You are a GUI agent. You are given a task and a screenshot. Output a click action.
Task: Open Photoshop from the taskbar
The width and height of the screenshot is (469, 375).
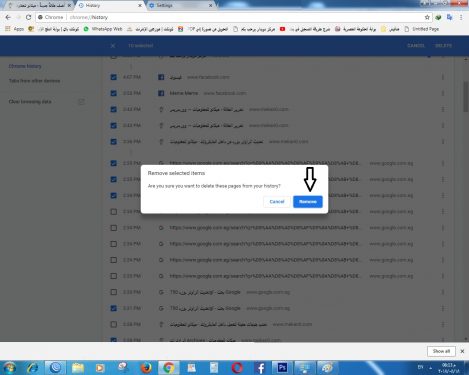pyautogui.click(x=283, y=368)
